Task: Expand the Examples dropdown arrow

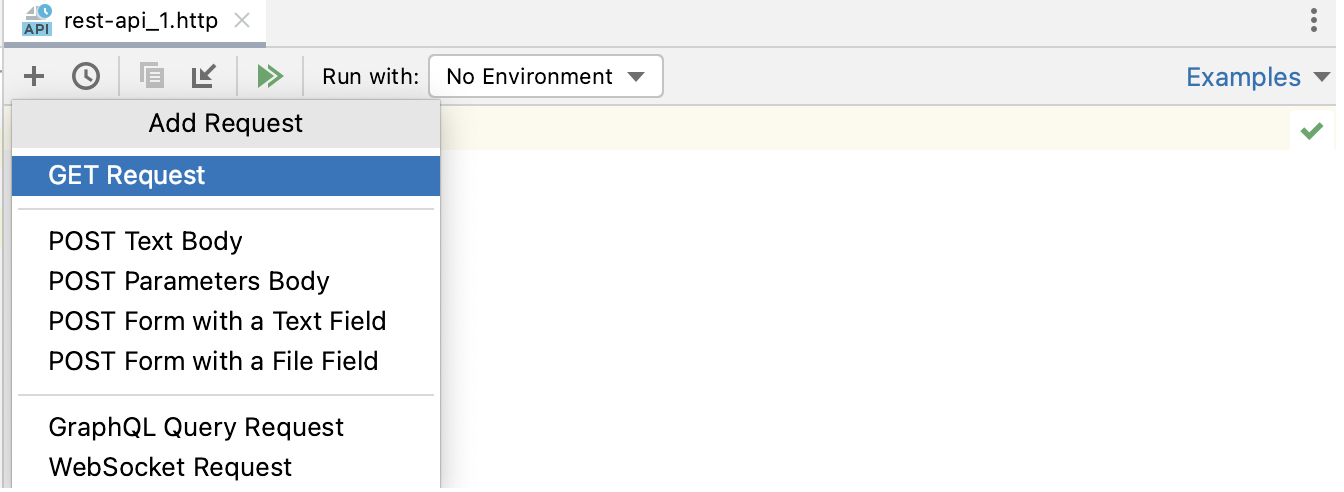Action: [1323, 77]
